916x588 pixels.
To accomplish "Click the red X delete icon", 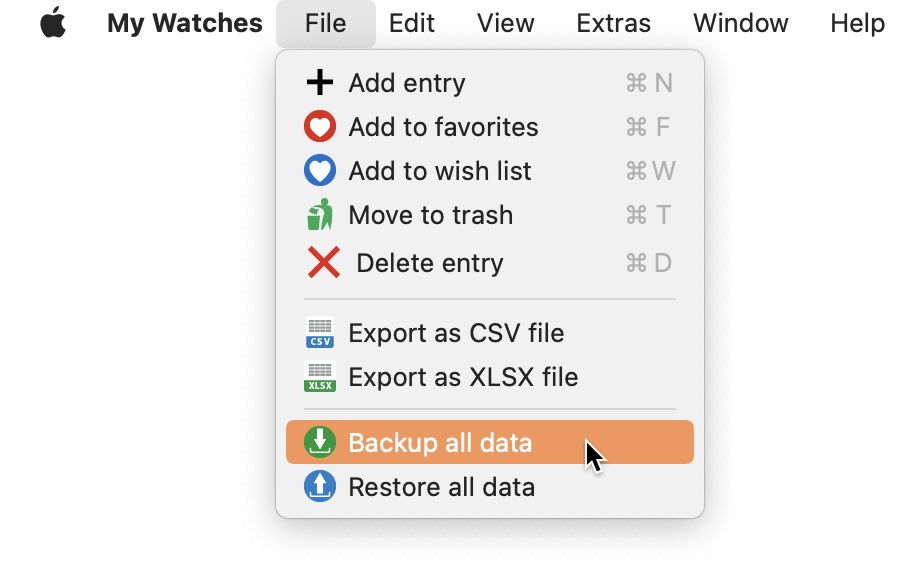I will point(324,262).
